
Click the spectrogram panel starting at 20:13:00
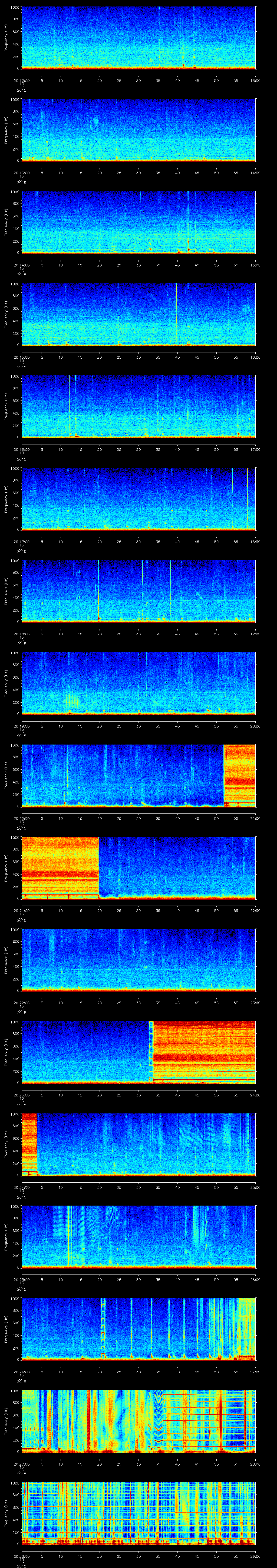[139, 130]
